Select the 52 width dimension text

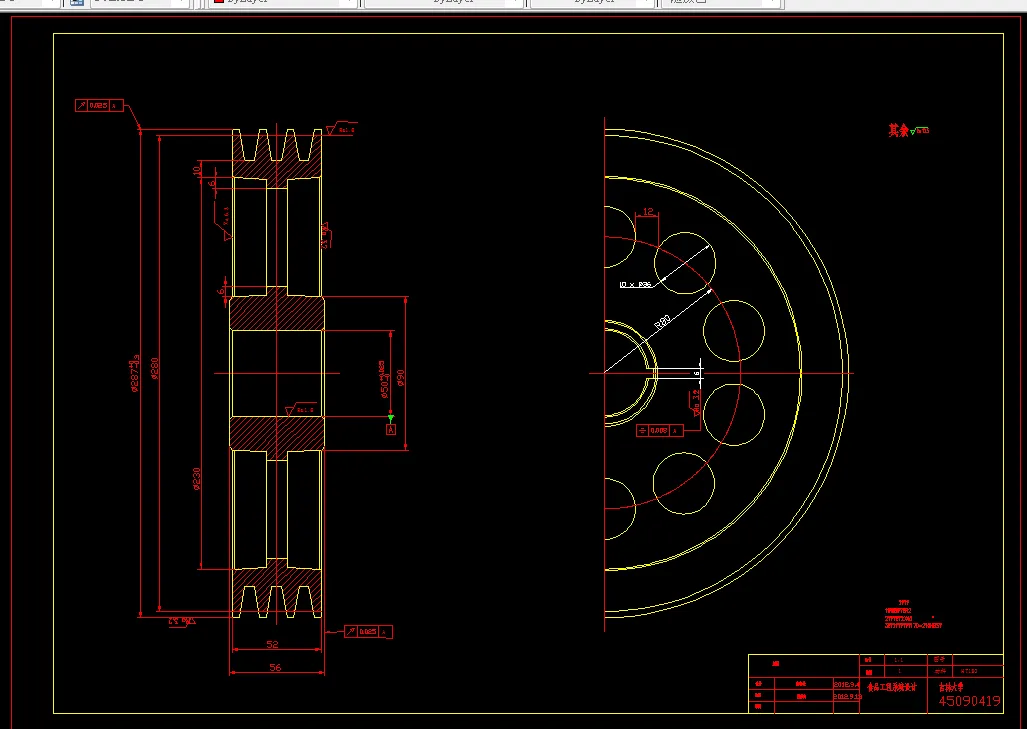point(272,645)
